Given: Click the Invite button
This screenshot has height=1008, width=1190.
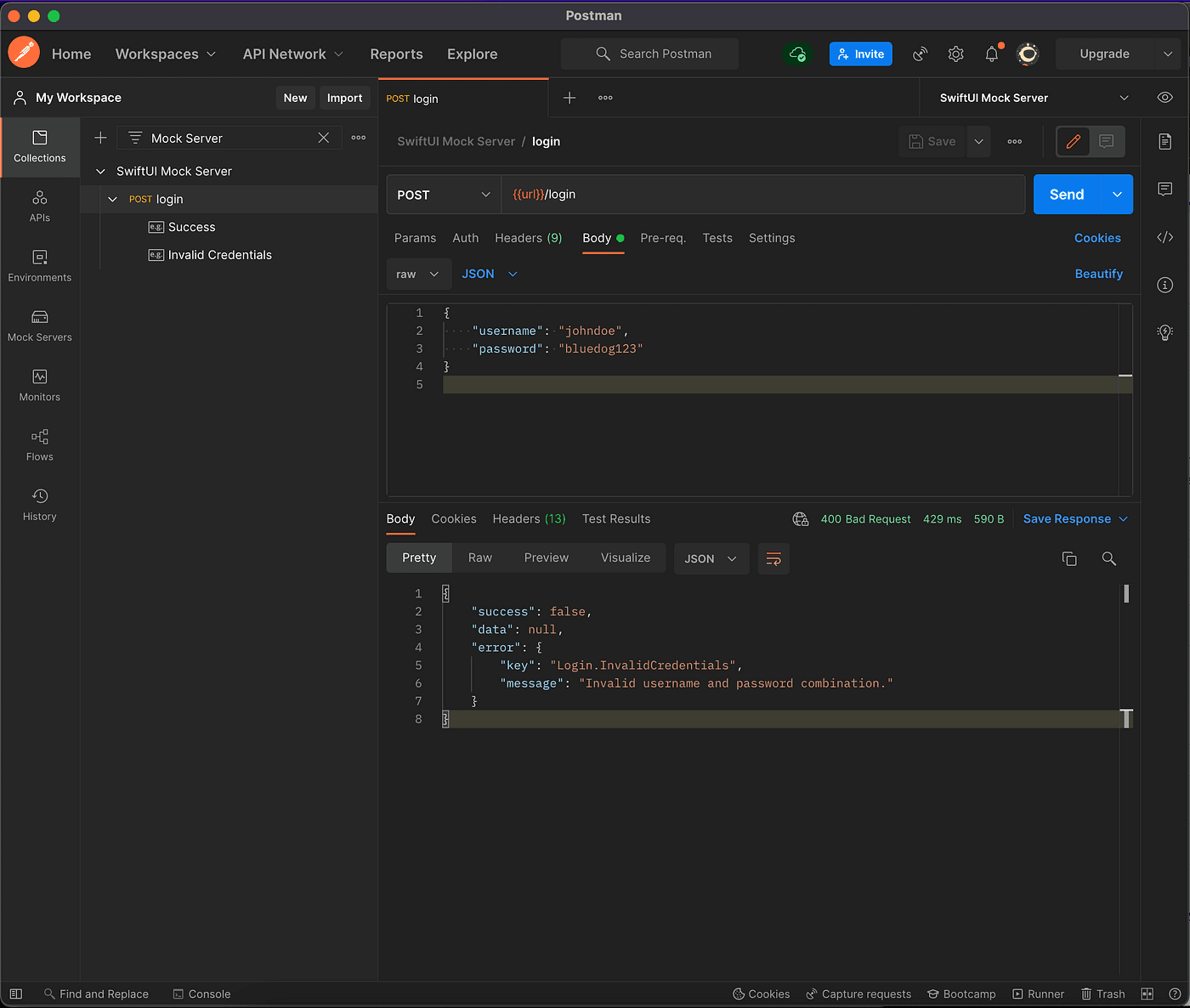Looking at the screenshot, I should pyautogui.click(x=861, y=54).
